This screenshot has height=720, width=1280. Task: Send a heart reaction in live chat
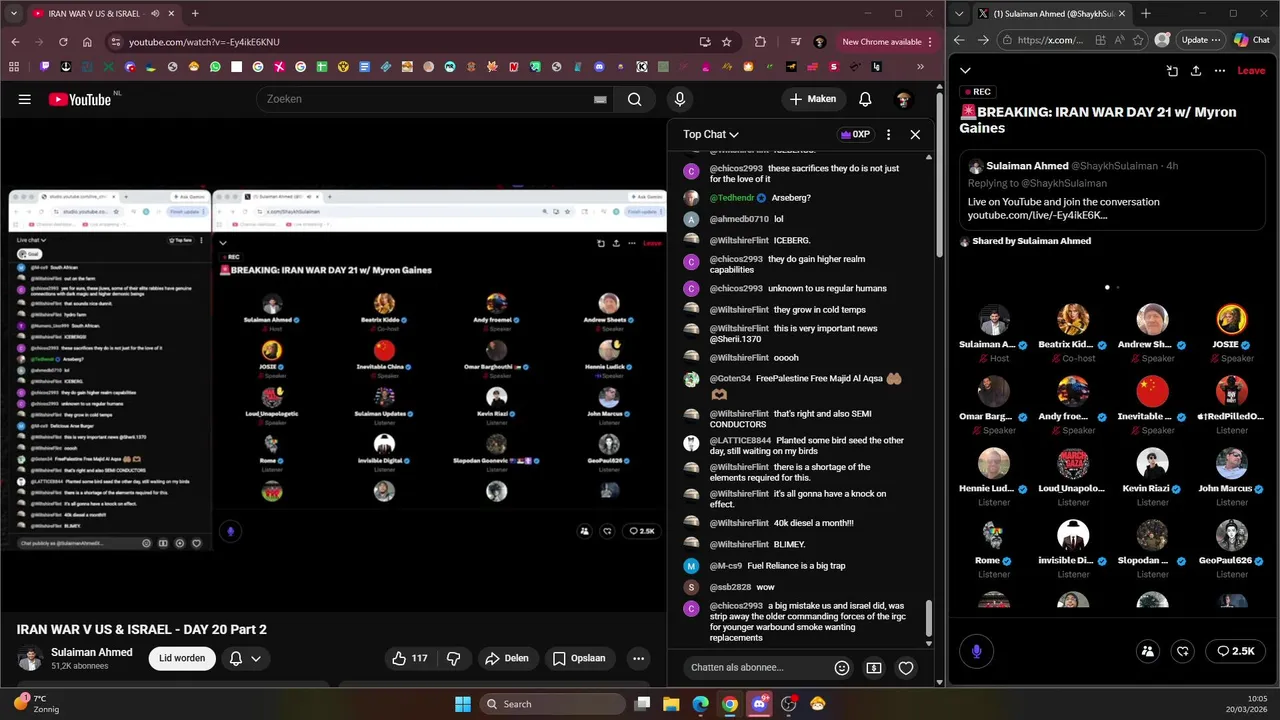coord(906,667)
